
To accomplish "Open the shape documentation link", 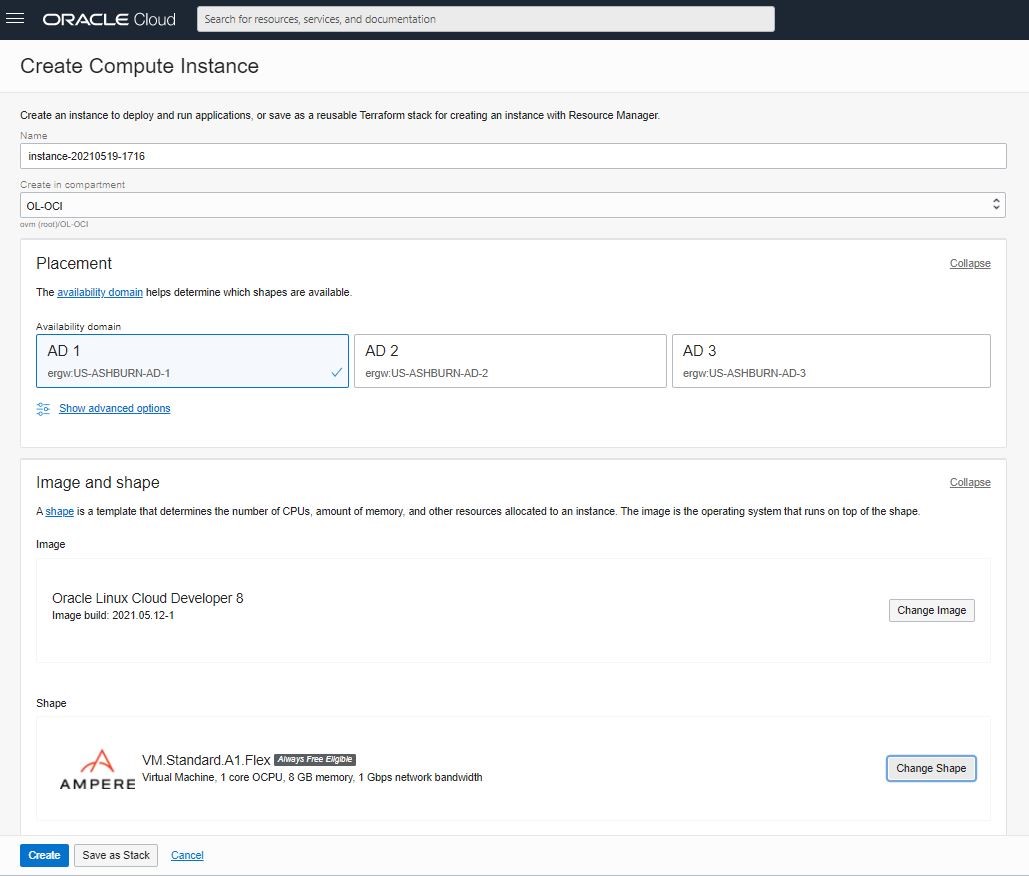I will (x=60, y=511).
